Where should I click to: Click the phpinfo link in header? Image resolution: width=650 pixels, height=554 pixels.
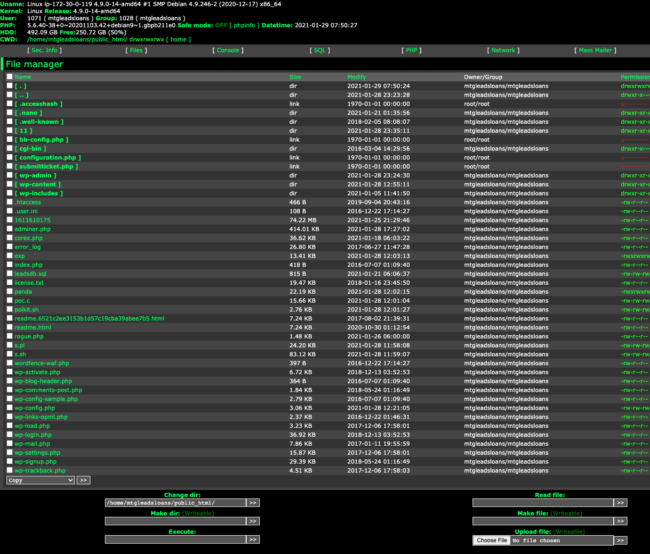click(x=244, y=25)
